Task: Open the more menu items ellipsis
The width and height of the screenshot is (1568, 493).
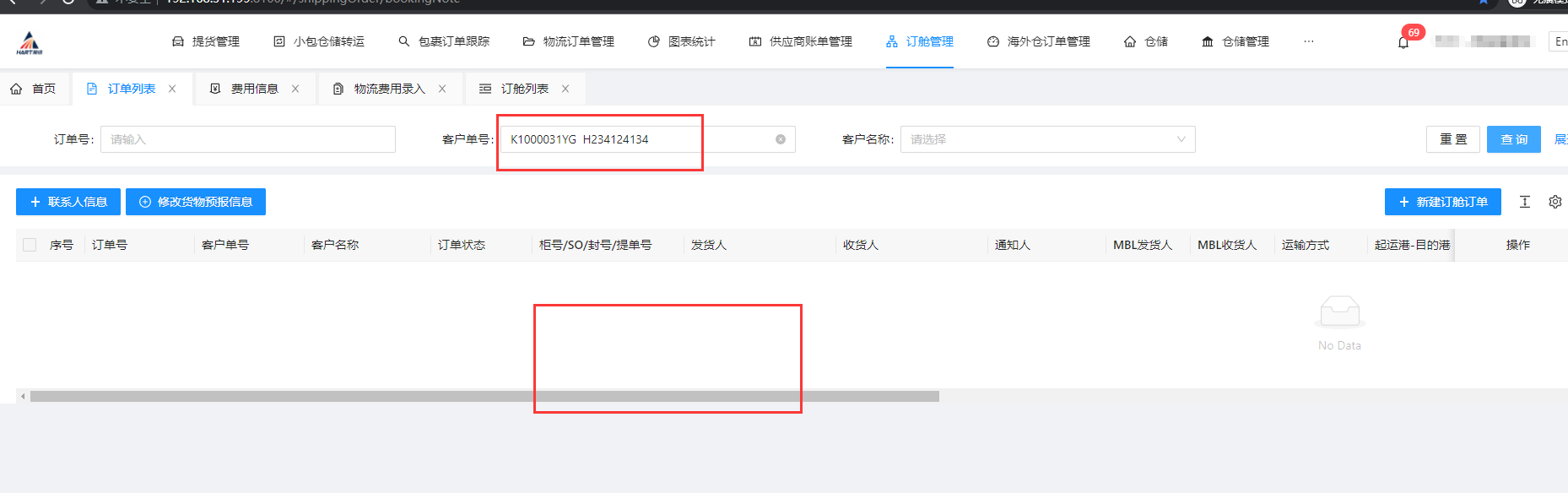Action: point(1308,41)
